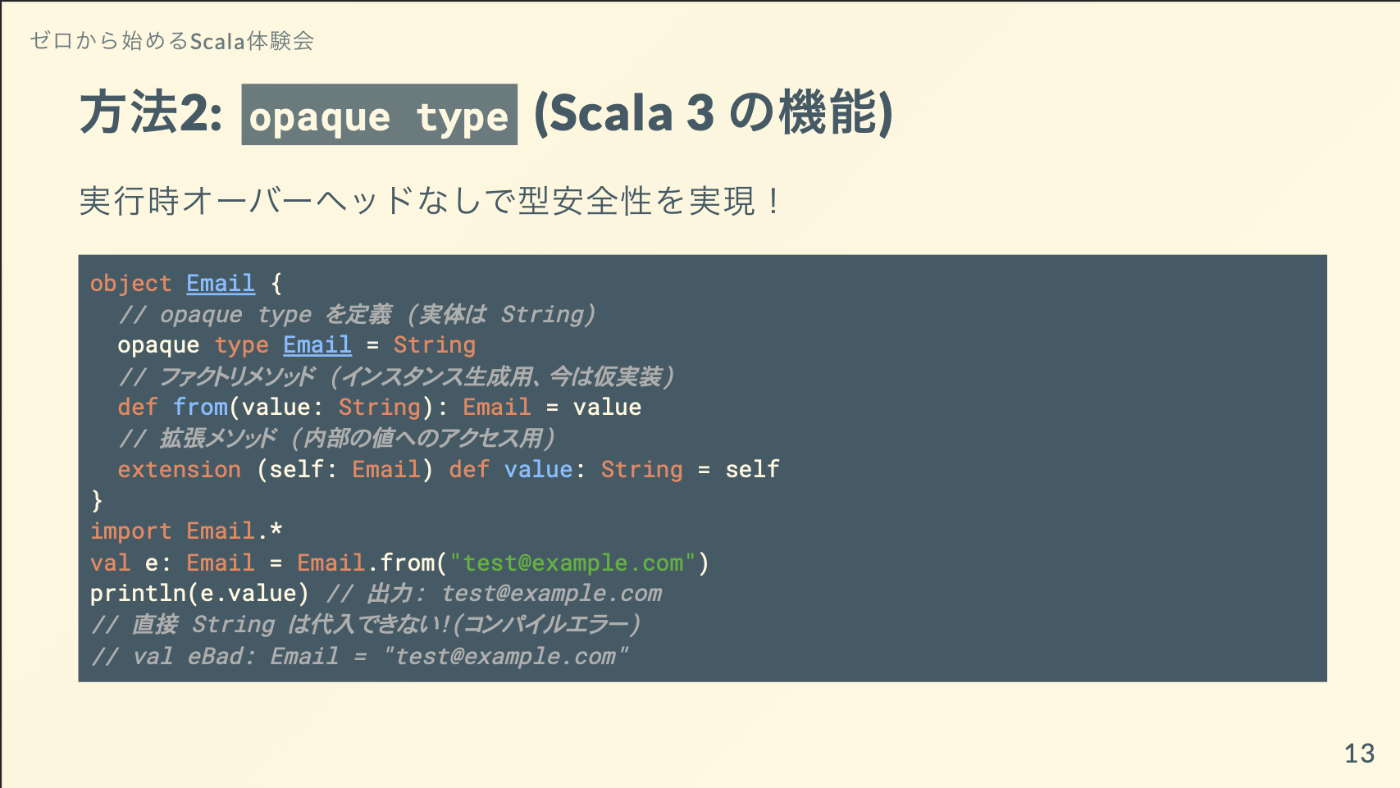The height and width of the screenshot is (788, 1400).
Task: Click the highlighted 'opaque type' title label
Action: coord(379,115)
